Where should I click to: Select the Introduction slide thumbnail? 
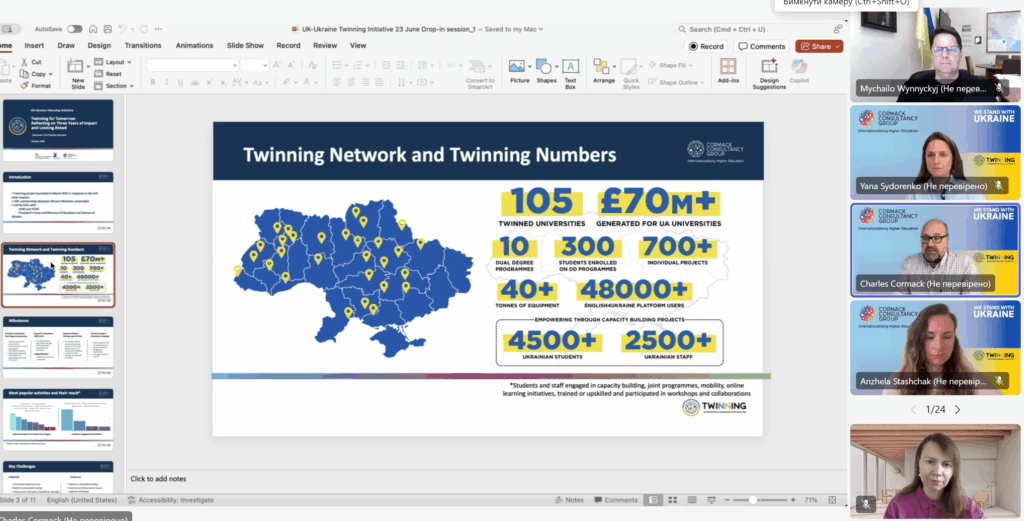tap(58, 202)
